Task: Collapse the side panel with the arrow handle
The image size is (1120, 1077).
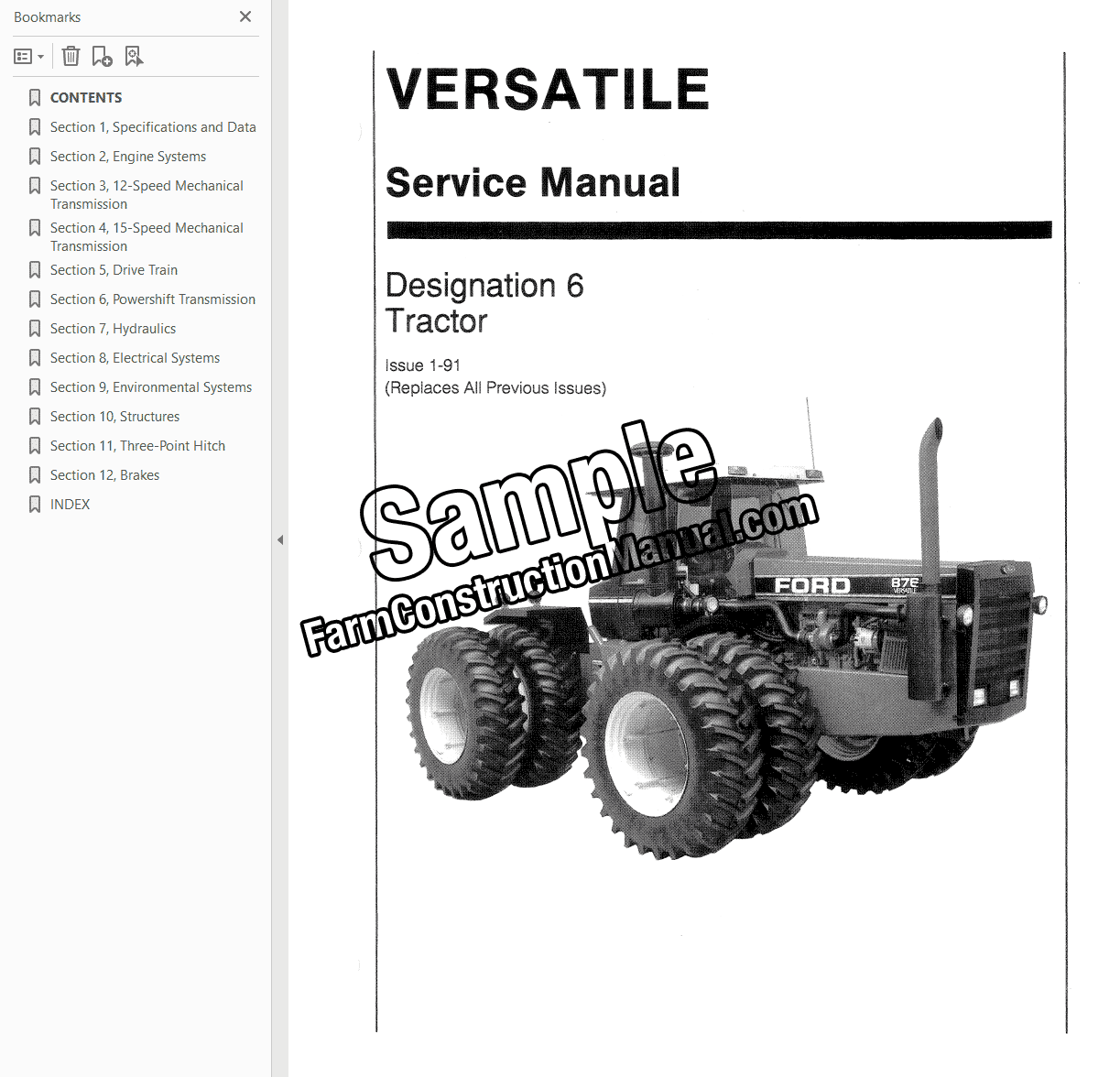Action: tap(280, 540)
